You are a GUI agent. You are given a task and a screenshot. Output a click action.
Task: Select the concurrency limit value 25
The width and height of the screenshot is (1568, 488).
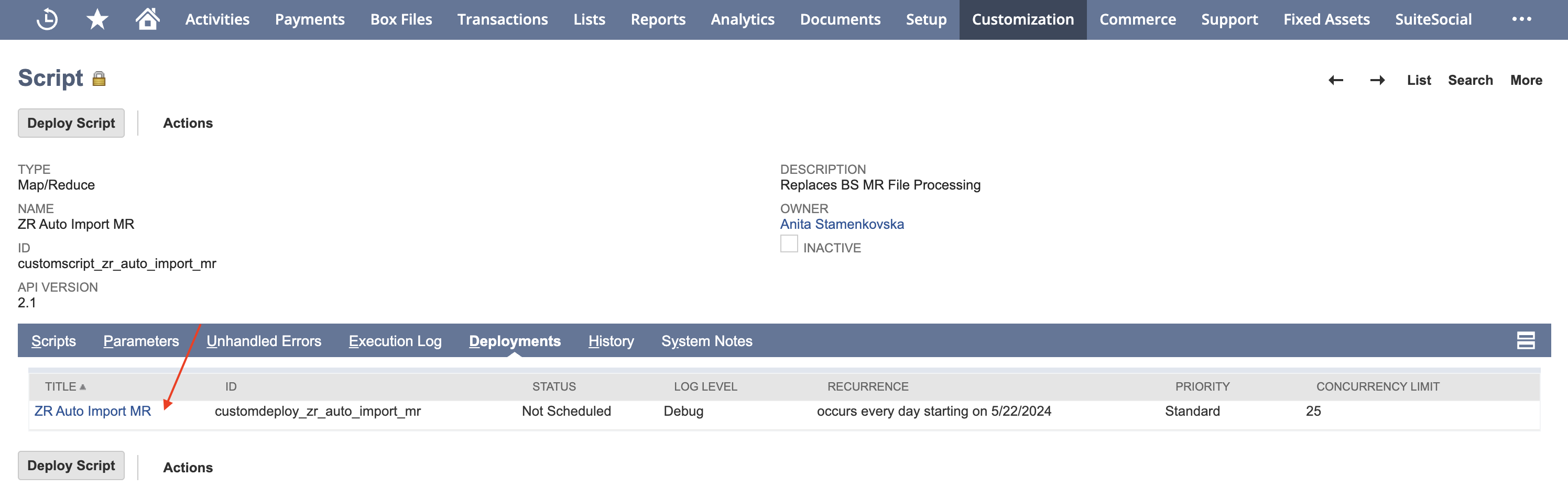(1313, 412)
